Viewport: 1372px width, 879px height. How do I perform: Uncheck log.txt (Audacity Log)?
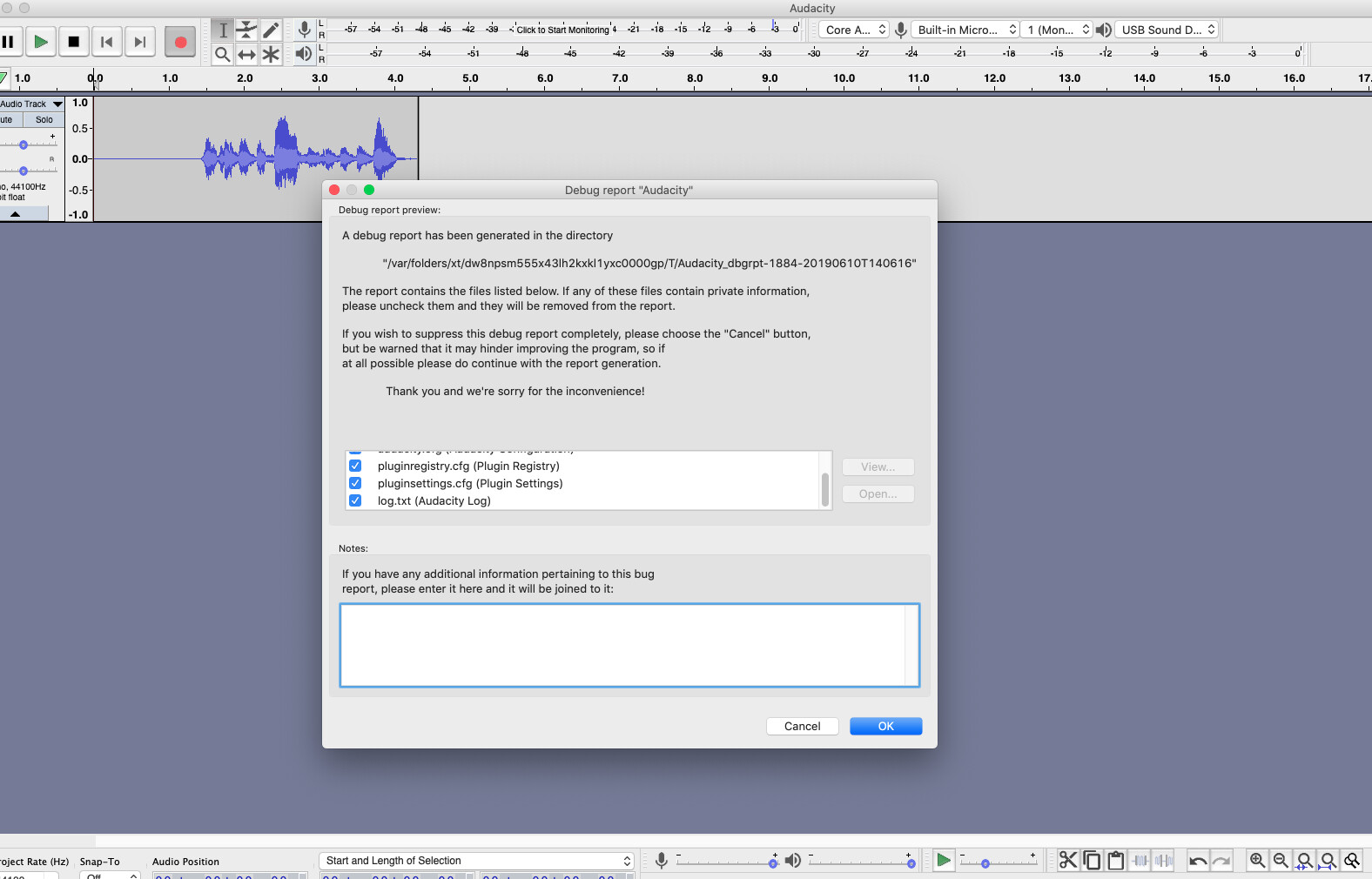[355, 500]
